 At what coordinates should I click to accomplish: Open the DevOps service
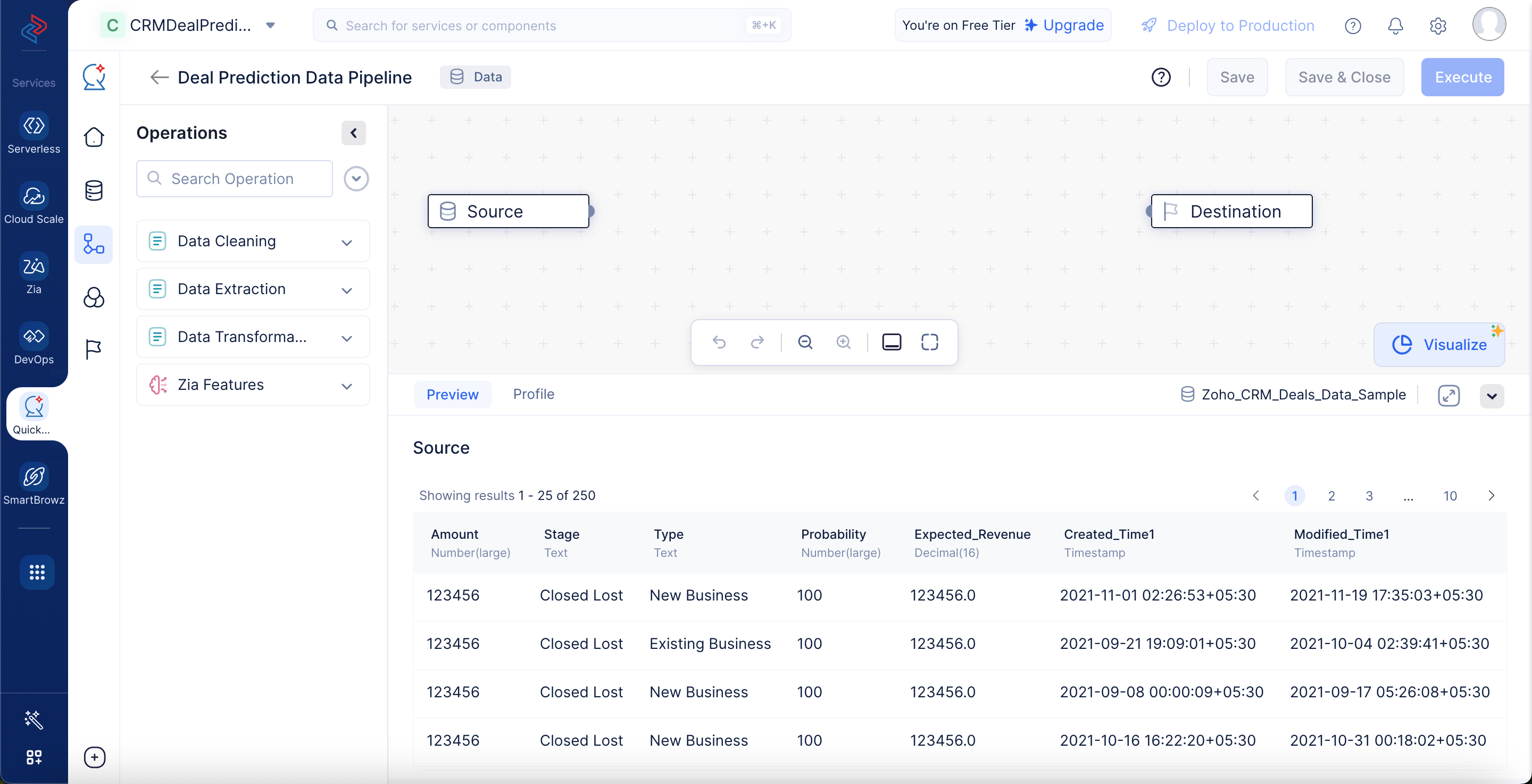34,344
